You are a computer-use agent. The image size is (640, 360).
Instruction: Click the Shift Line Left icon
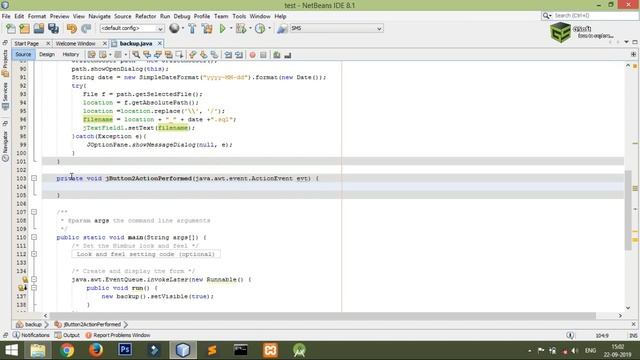click(x=228, y=55)
